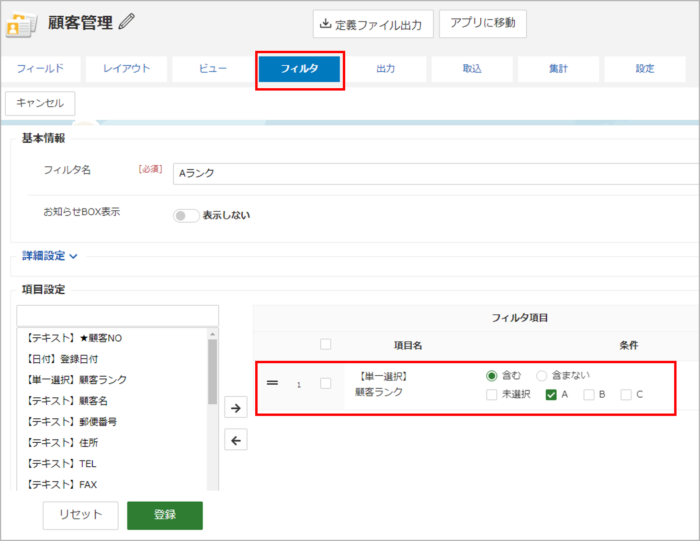Click the green 登録 button
Screen dimensions: 700x541
coord(165,515)
